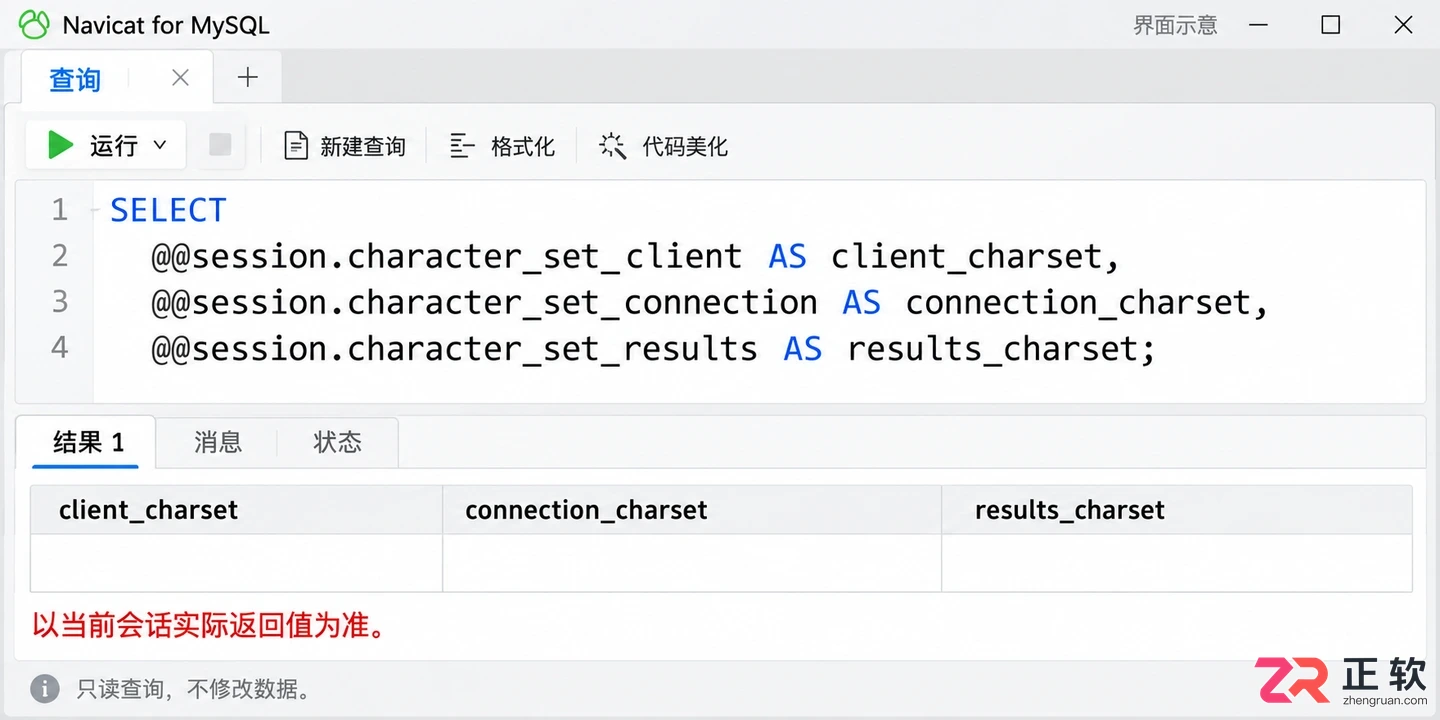Click line number 4 in the gutter
Viewport: 1440px width, 720px height.
coord(60,348)
